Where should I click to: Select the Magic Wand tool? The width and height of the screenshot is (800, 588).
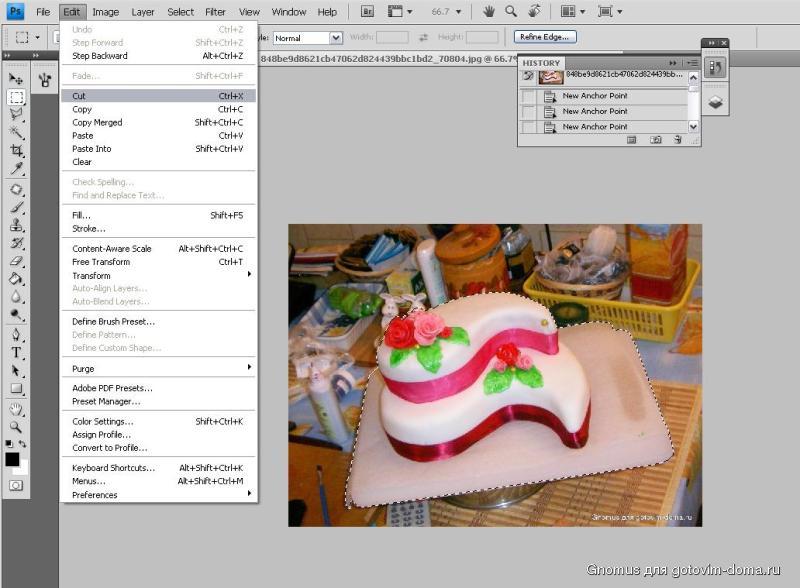pos(16,132)
